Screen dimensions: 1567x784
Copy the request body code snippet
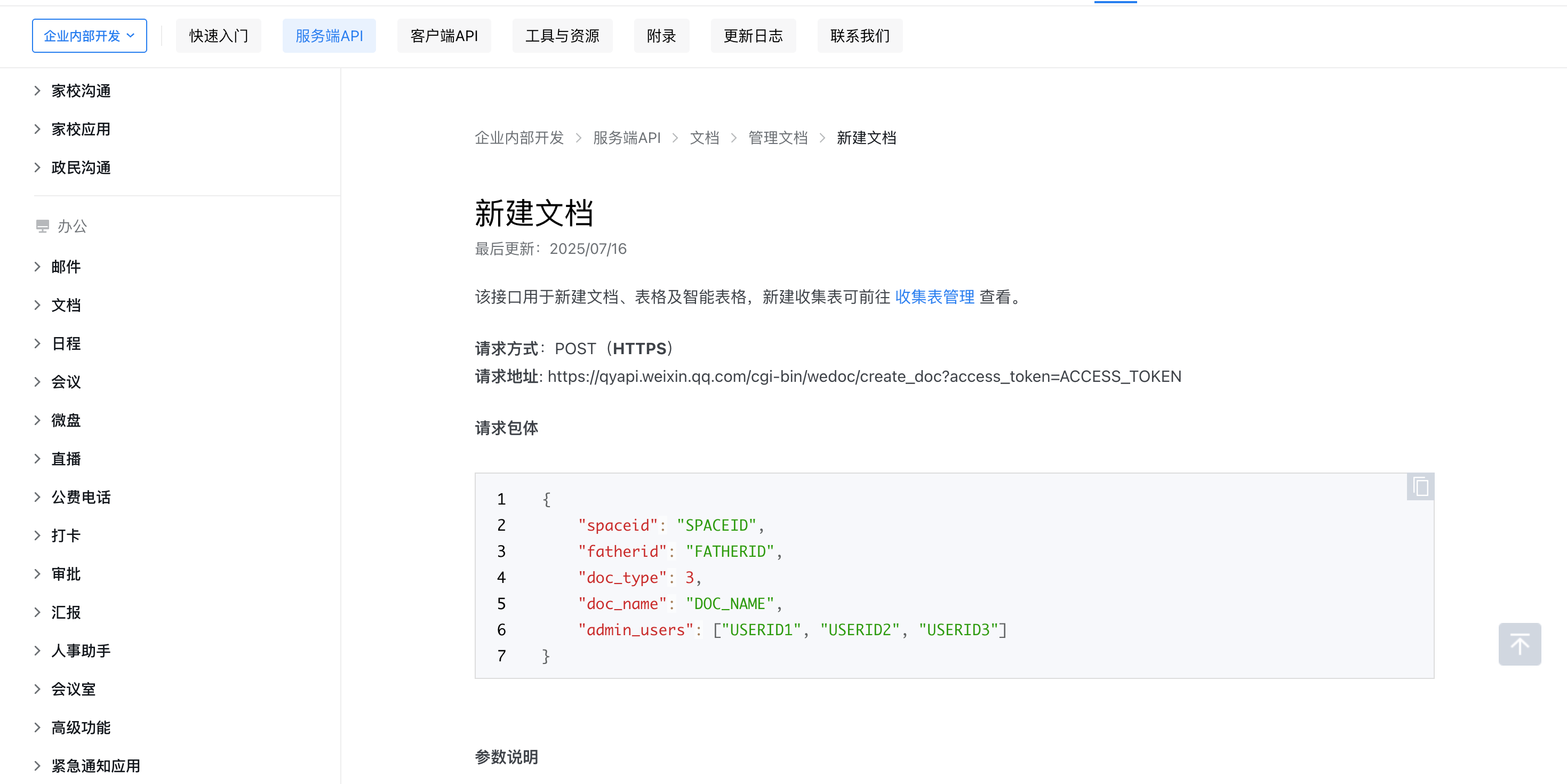pyautogui.click(x=1420, y=486)
